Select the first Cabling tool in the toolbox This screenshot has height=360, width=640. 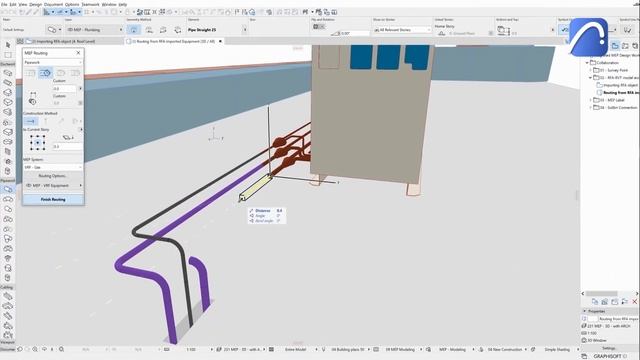pos(7,296)
